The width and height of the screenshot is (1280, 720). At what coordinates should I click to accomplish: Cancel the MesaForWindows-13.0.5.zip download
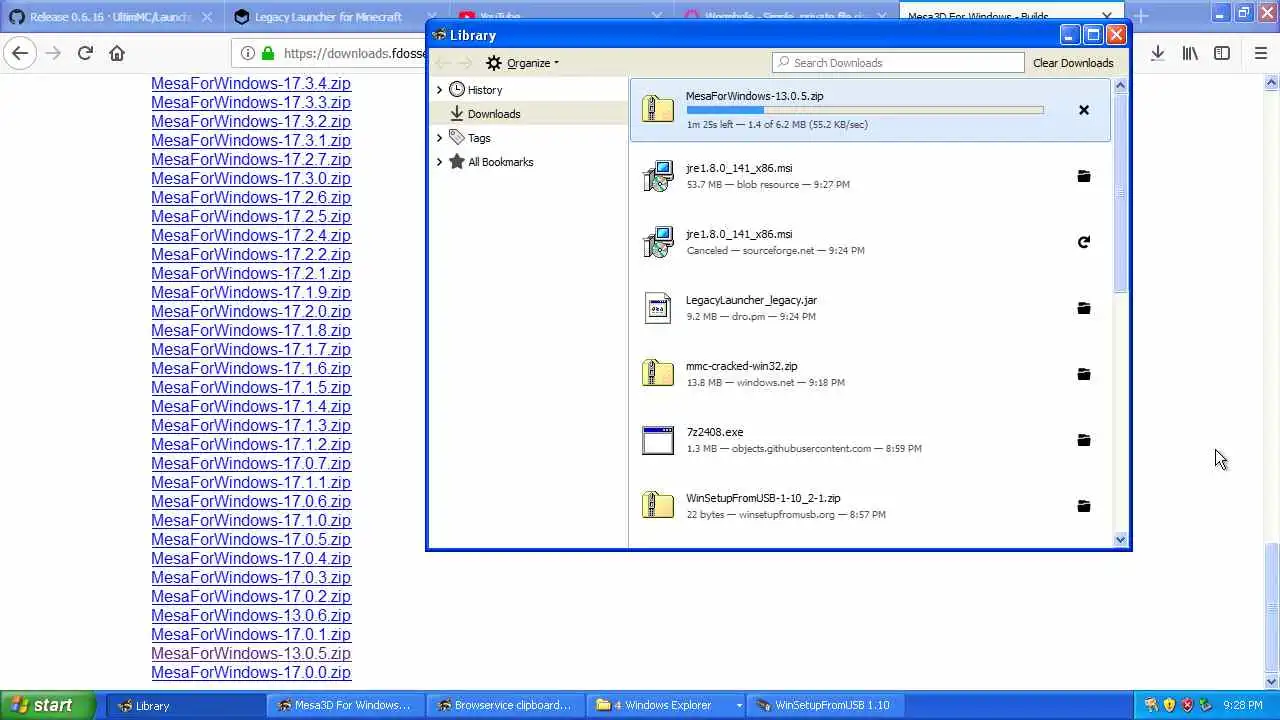click(x=1084, y=110)
